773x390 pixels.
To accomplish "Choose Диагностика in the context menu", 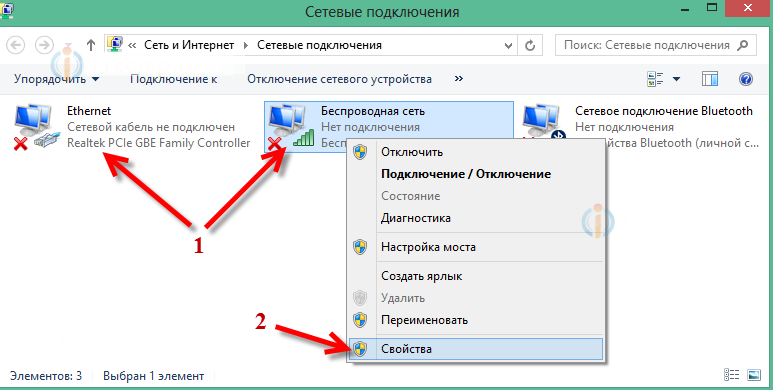I will coord(475,217).
